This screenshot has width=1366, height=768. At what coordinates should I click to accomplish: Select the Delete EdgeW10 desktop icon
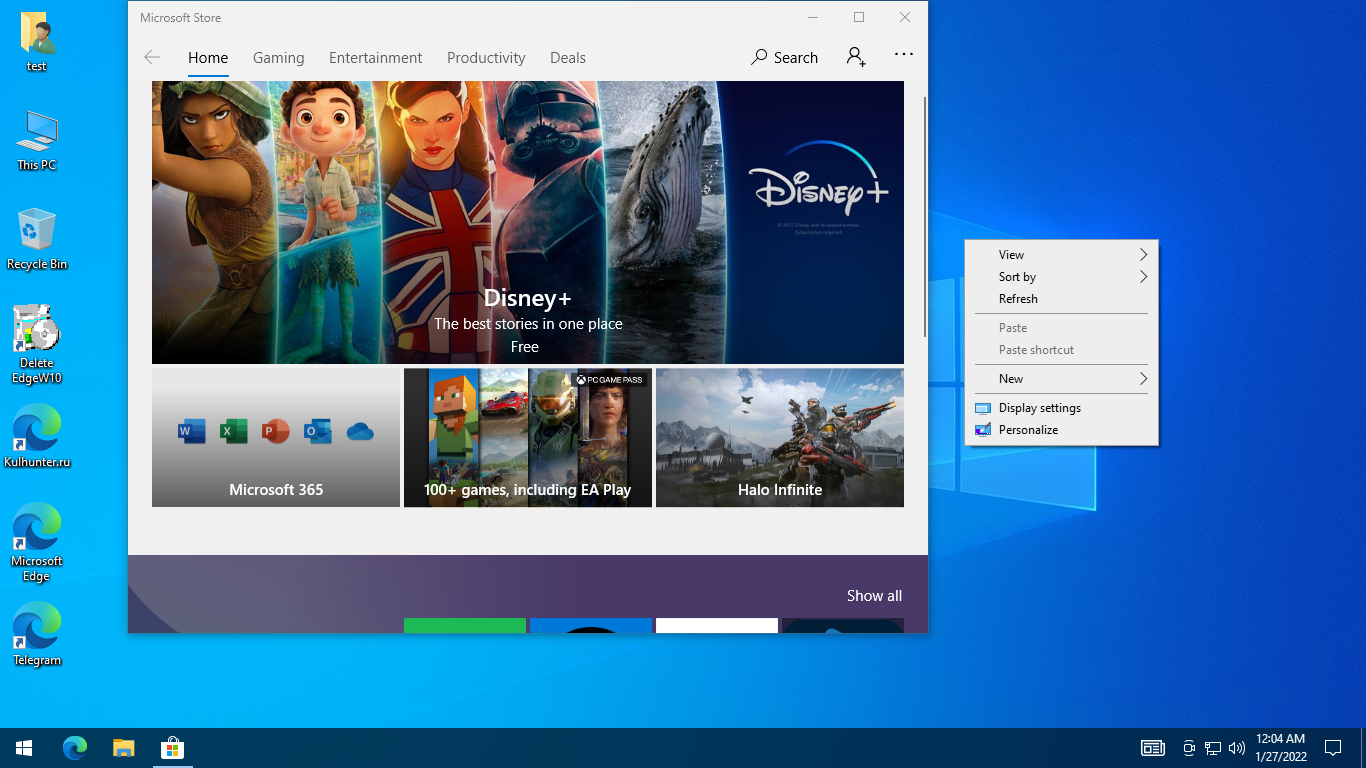point(37,344)
